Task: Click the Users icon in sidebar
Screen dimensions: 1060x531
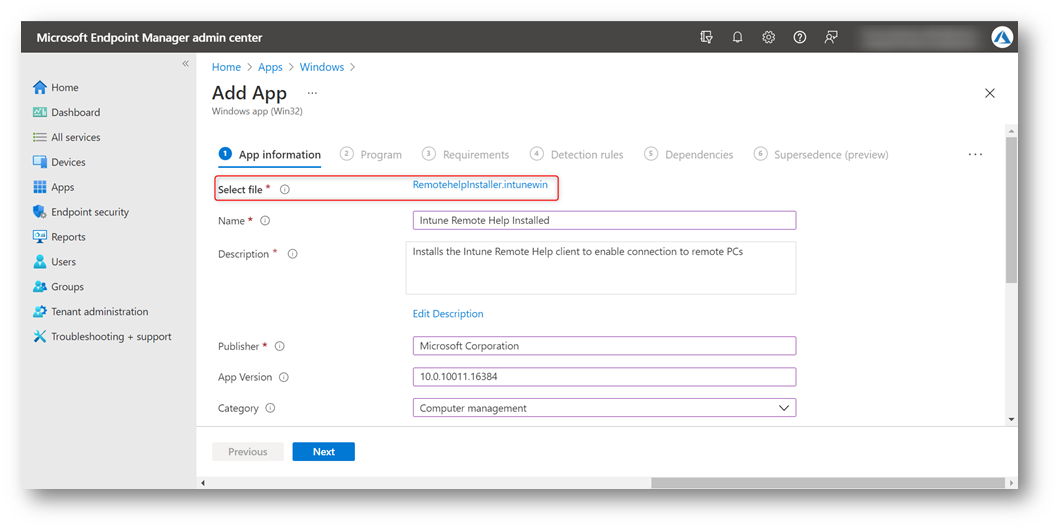Action: pyautogui.click(x=40, y=262)
